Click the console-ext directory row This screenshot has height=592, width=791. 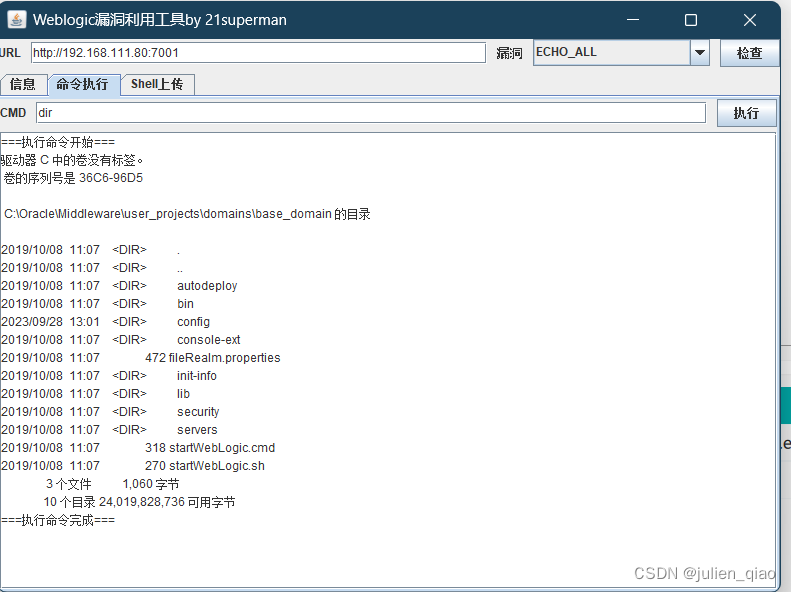click(x=121, y=340)
